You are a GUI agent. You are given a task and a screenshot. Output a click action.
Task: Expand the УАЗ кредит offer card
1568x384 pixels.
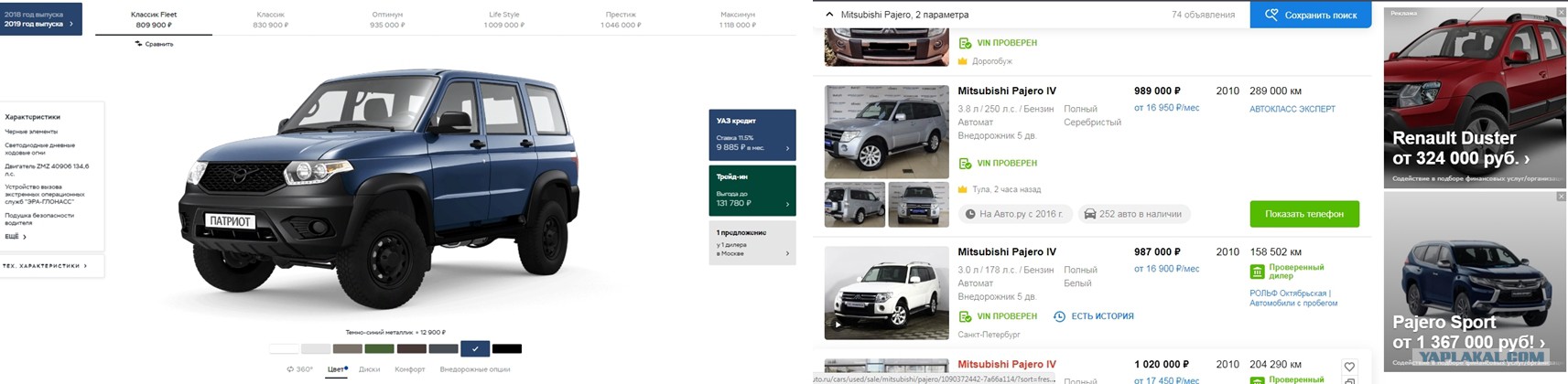[752, 135]
